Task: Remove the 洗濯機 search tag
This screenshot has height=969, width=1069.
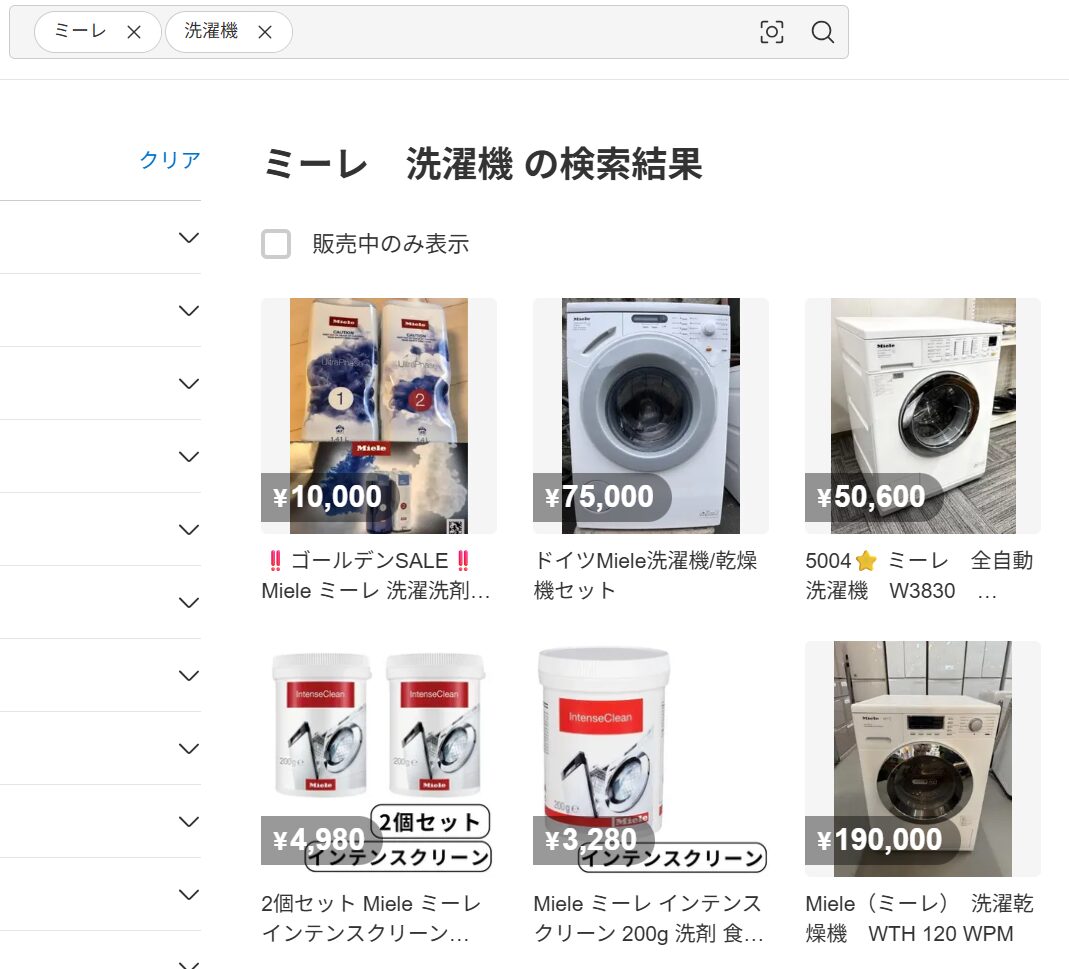Action: (265, 32)
